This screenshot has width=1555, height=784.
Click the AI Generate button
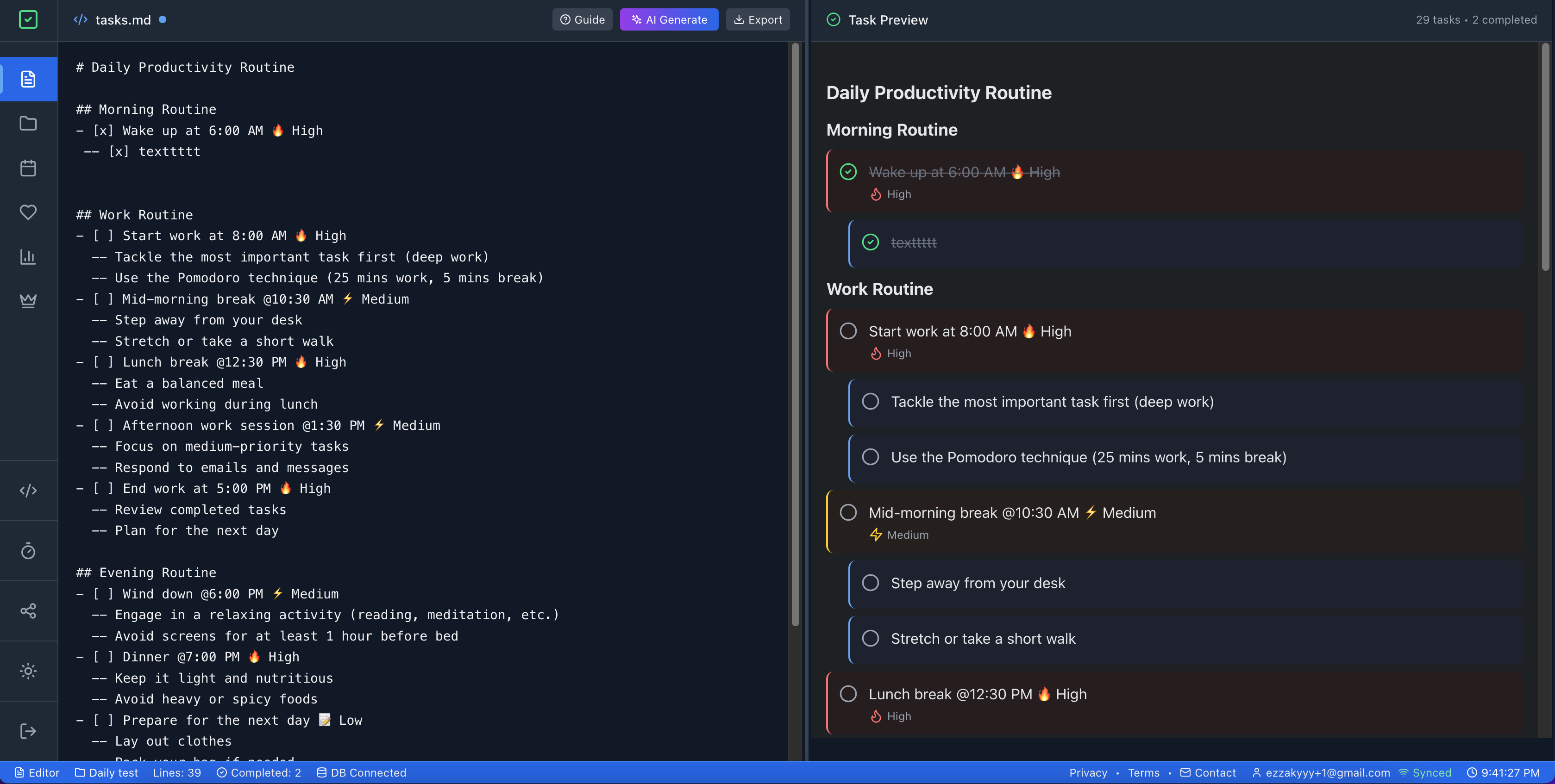[x=669, y=19]
